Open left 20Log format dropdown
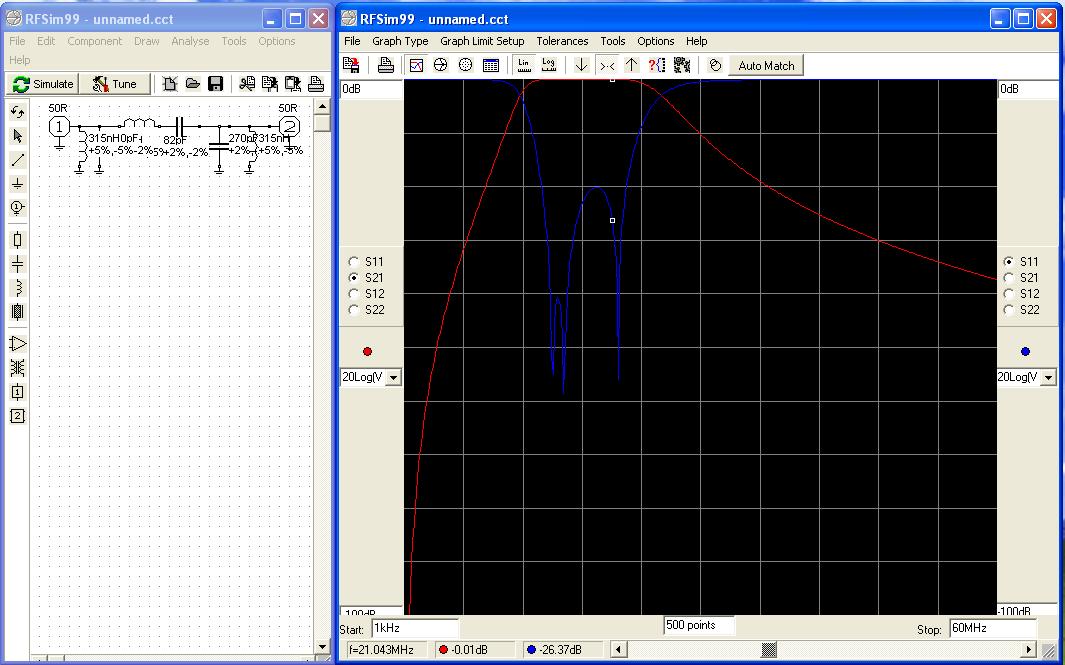The width and height of the screenshot is (1065, 665). (393, 377)
